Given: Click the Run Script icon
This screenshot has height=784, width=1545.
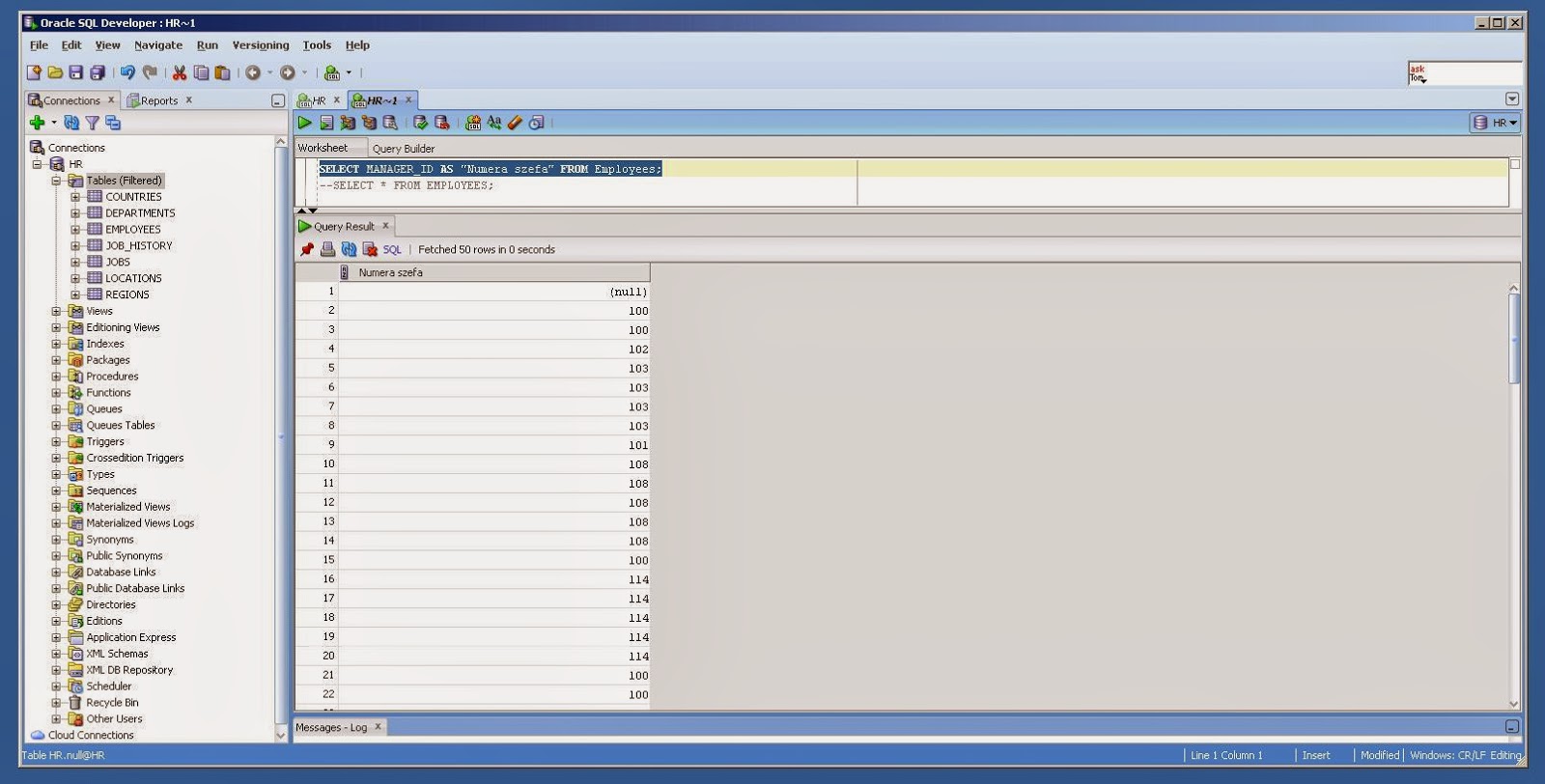Looking at the screenshot, I should pyautogui.click(x=326, y=123).
